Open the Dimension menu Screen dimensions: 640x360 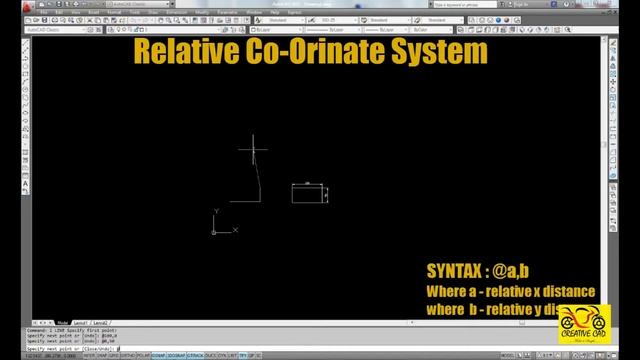click(176, 13)
